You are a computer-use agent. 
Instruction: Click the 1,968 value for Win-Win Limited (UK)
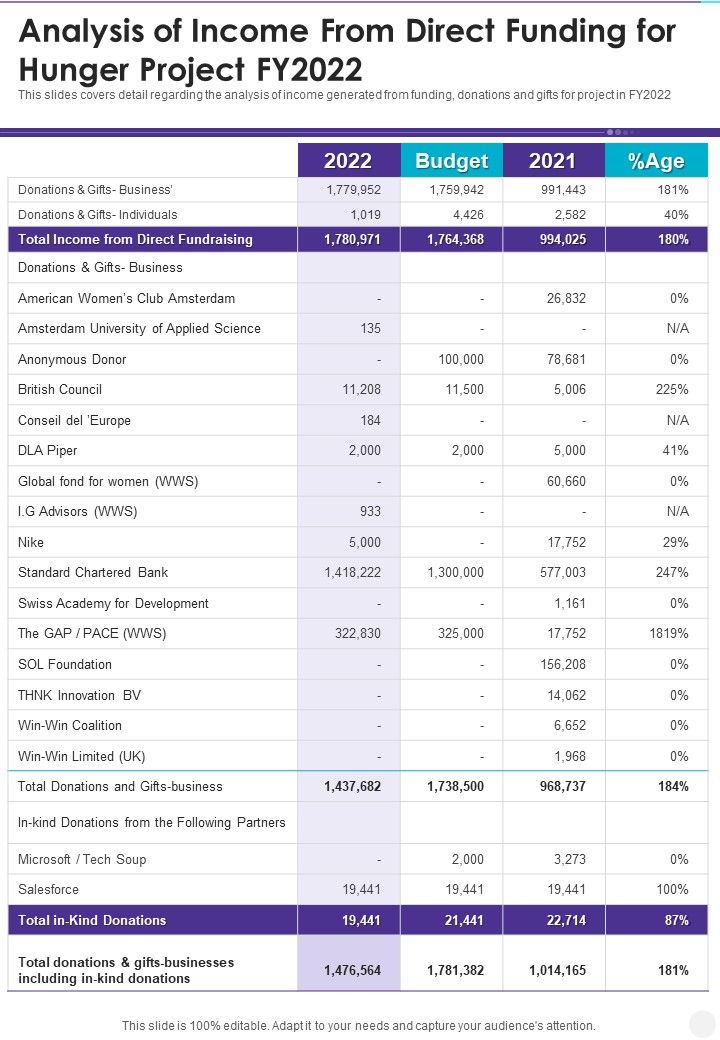click(x=570, y=757)
